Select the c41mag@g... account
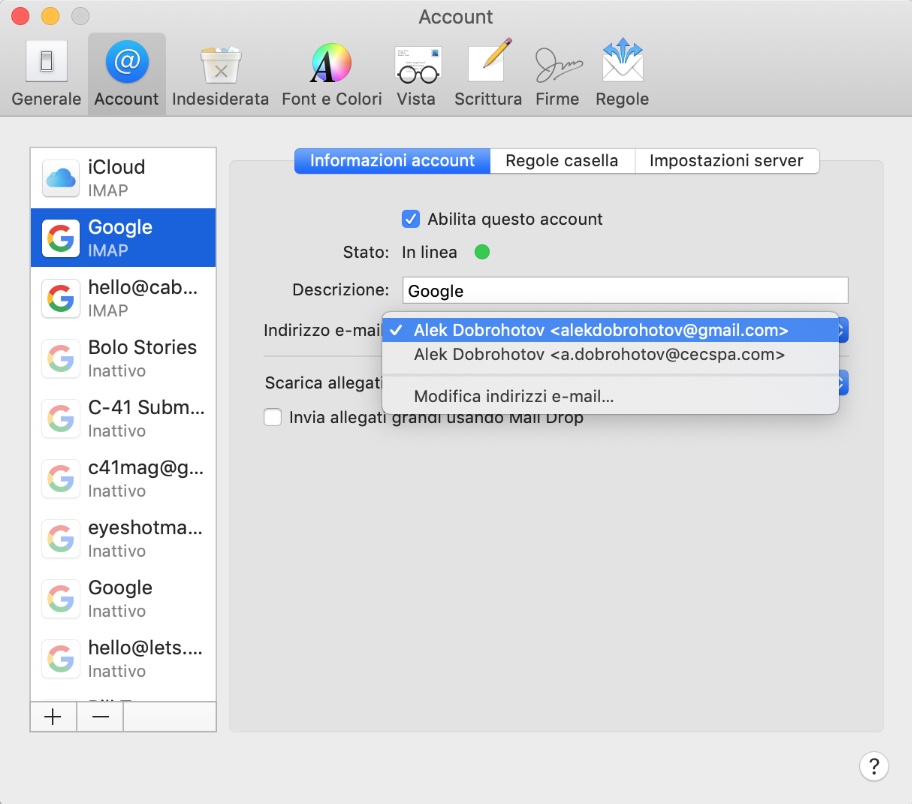The width and height of the screenshot is (912, 804). click(123, 478)
